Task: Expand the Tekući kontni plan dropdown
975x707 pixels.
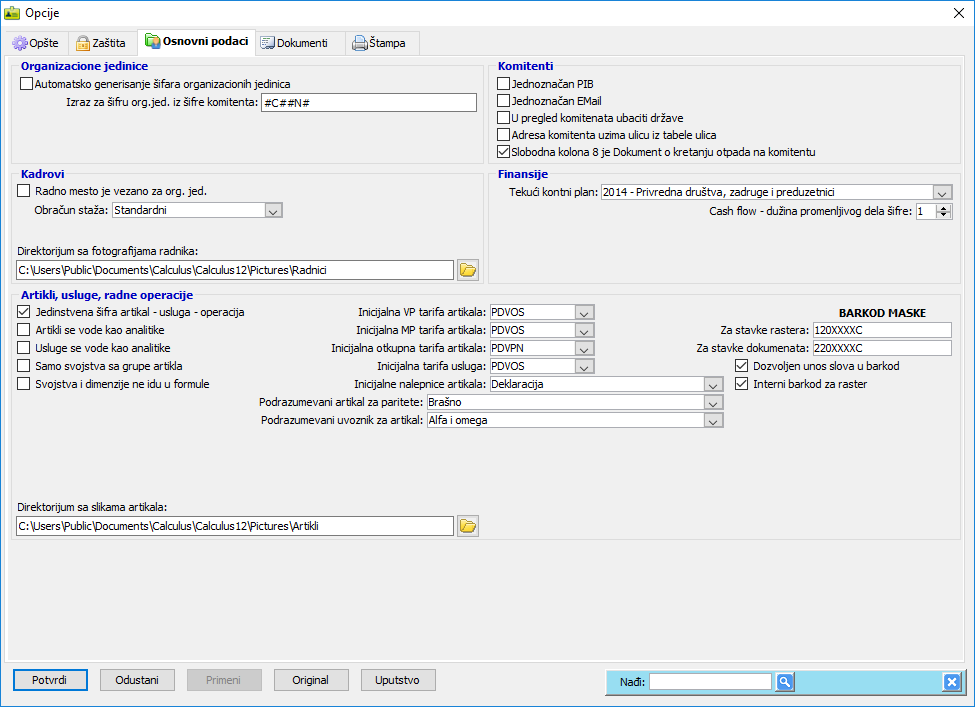Action: [942, 192]
